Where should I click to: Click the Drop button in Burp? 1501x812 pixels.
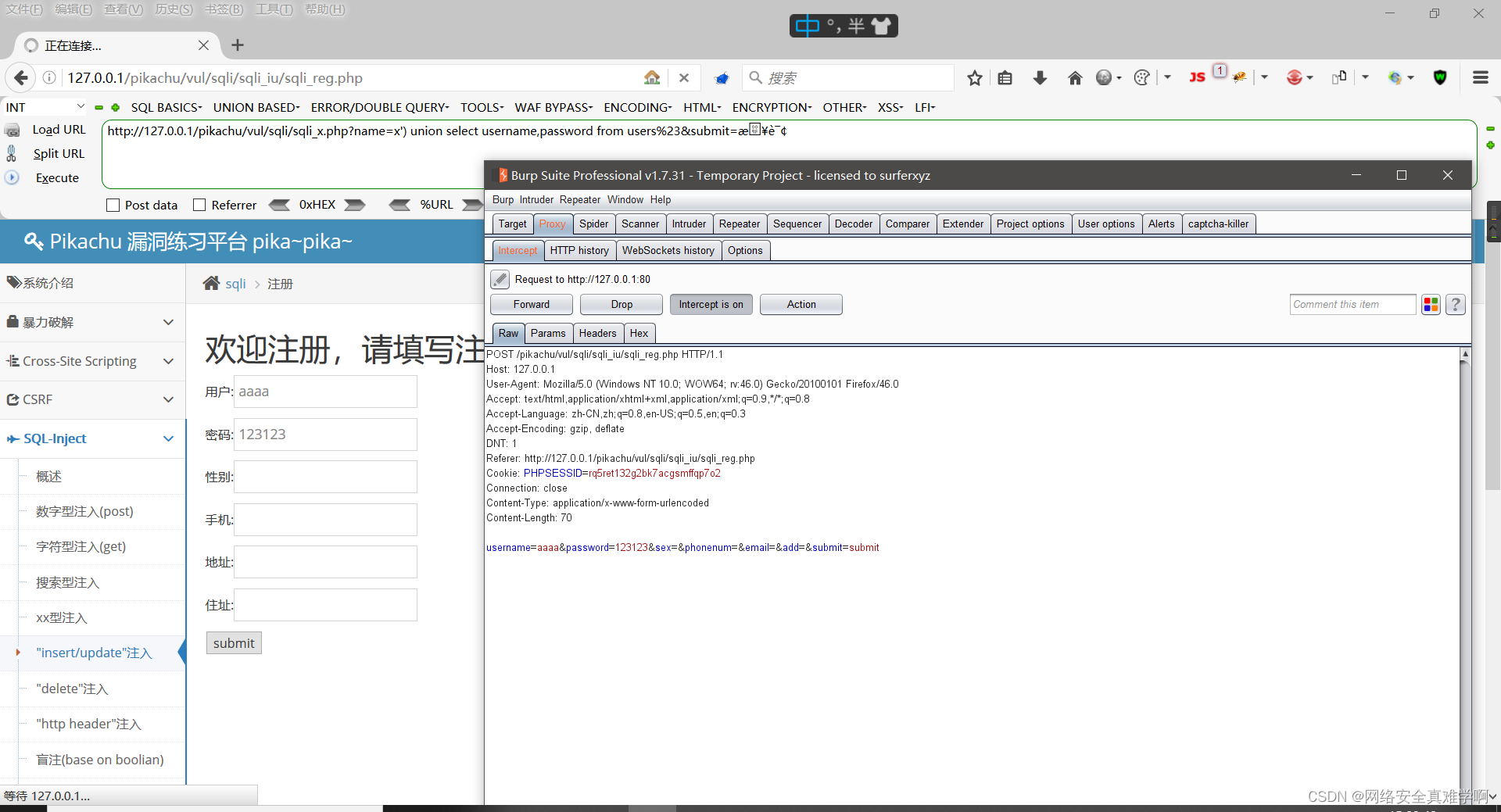[x=622, y=305]
